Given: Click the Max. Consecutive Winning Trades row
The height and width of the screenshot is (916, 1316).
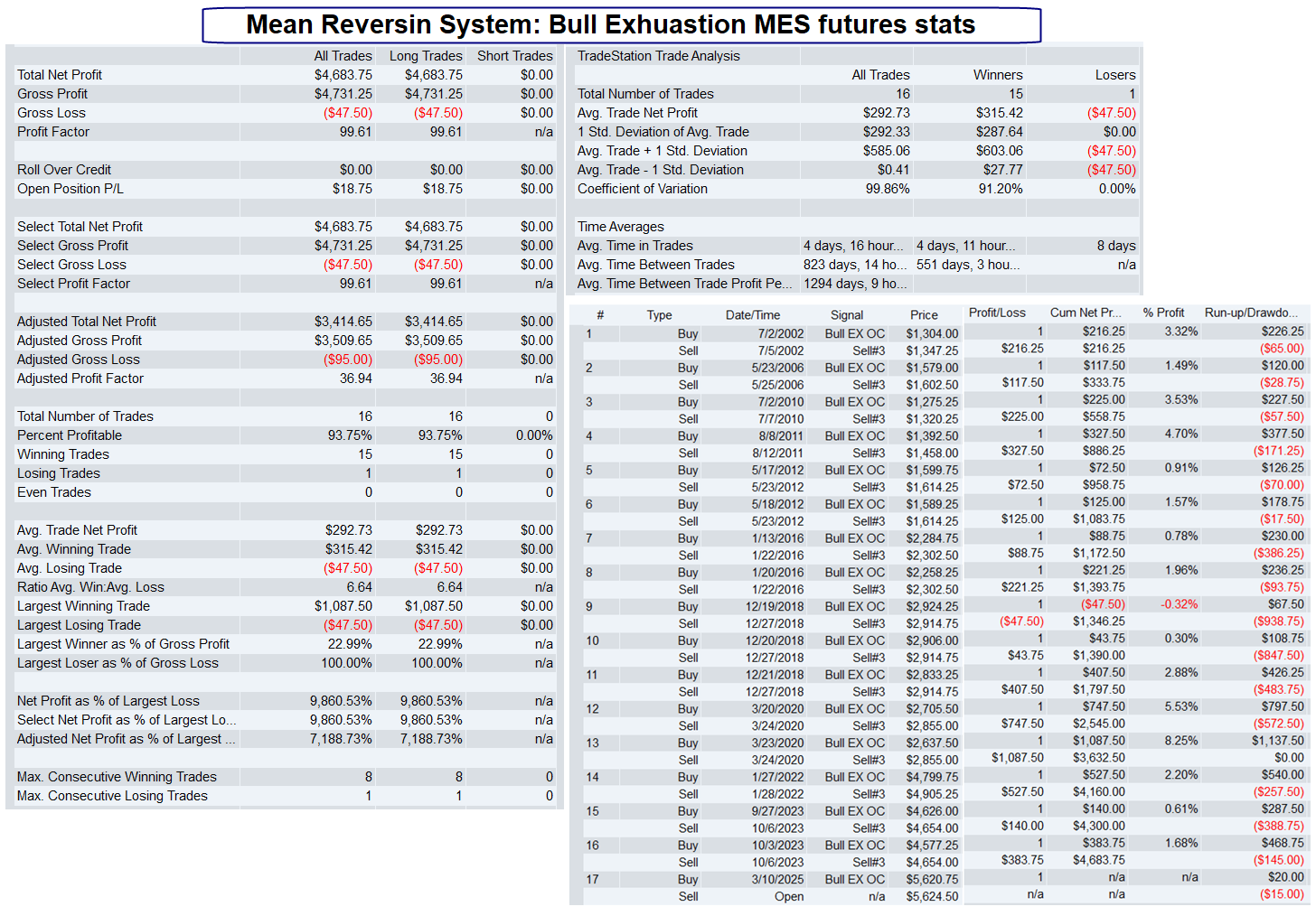Looking at the screenshot, I should tap(285, 777).
